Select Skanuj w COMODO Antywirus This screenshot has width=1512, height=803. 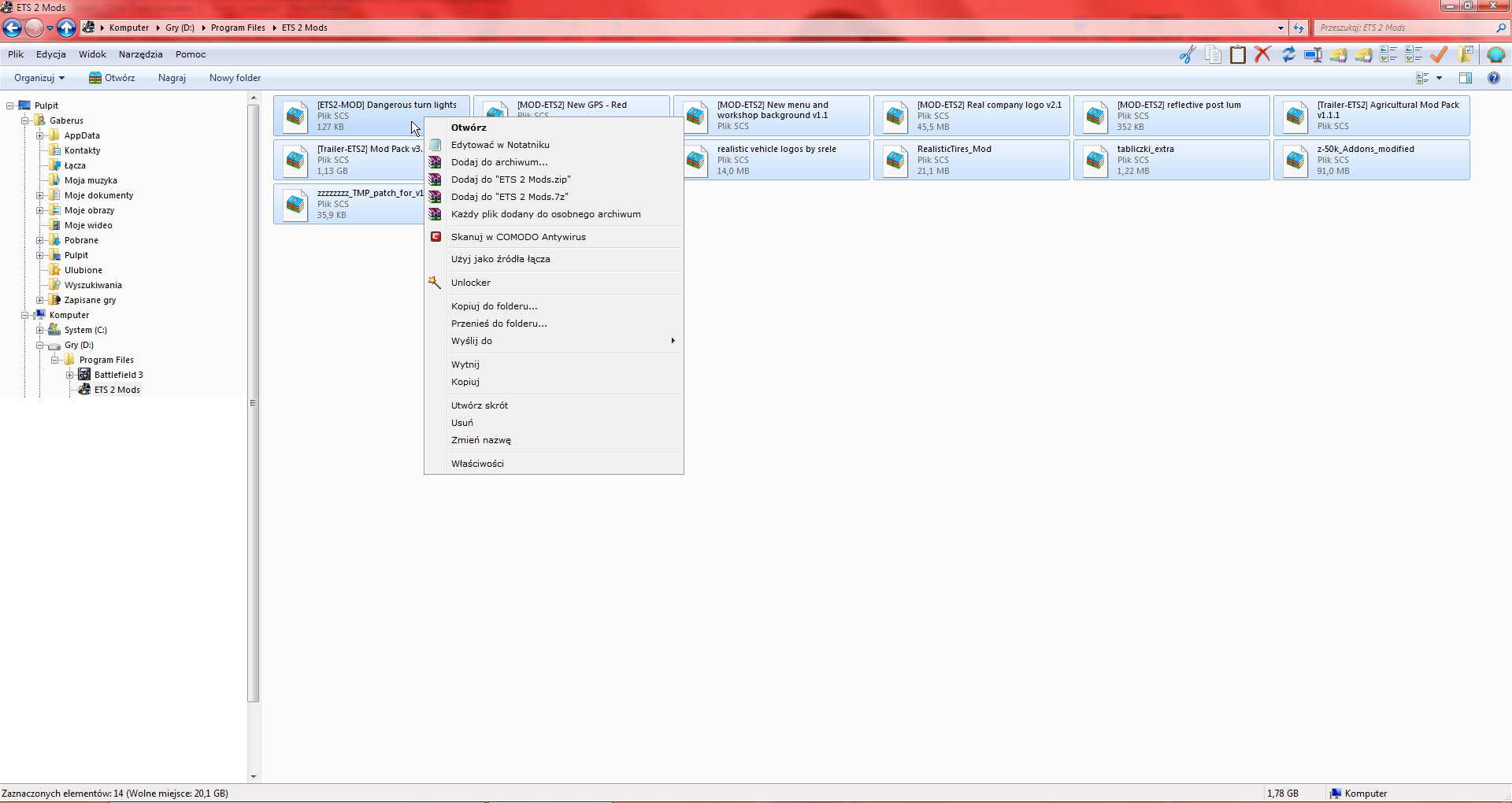[x=554, y=237]
